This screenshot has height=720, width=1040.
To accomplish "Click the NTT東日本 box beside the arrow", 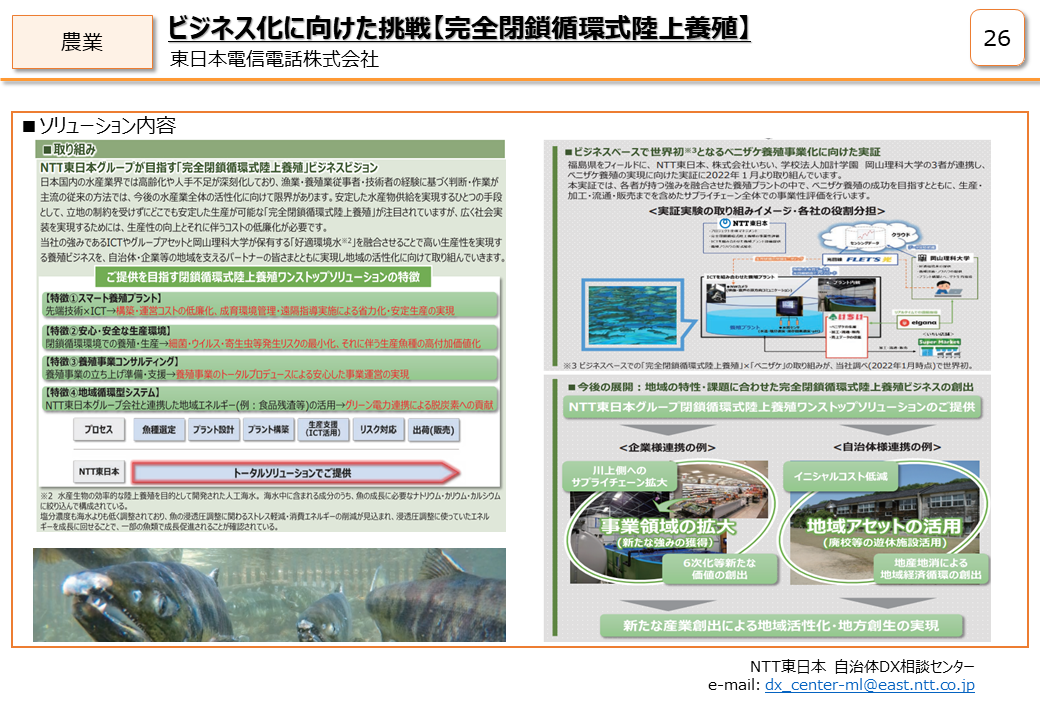I will tap(99, 472).
